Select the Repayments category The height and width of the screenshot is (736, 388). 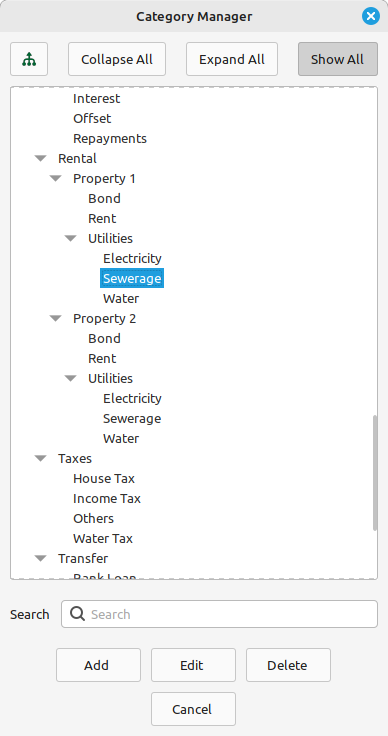(110, 138)
